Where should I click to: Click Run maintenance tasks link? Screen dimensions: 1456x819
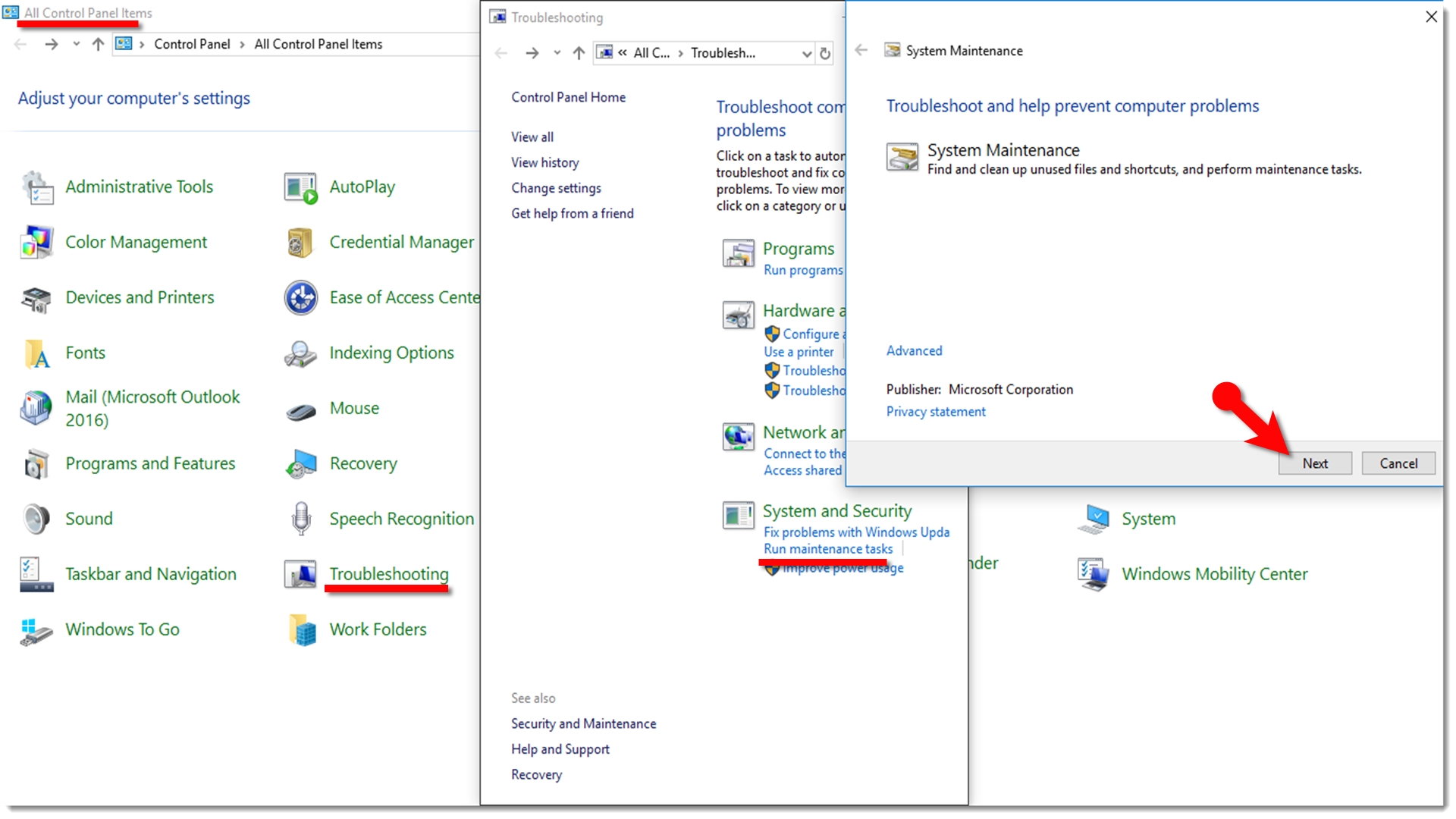point(827,549)
